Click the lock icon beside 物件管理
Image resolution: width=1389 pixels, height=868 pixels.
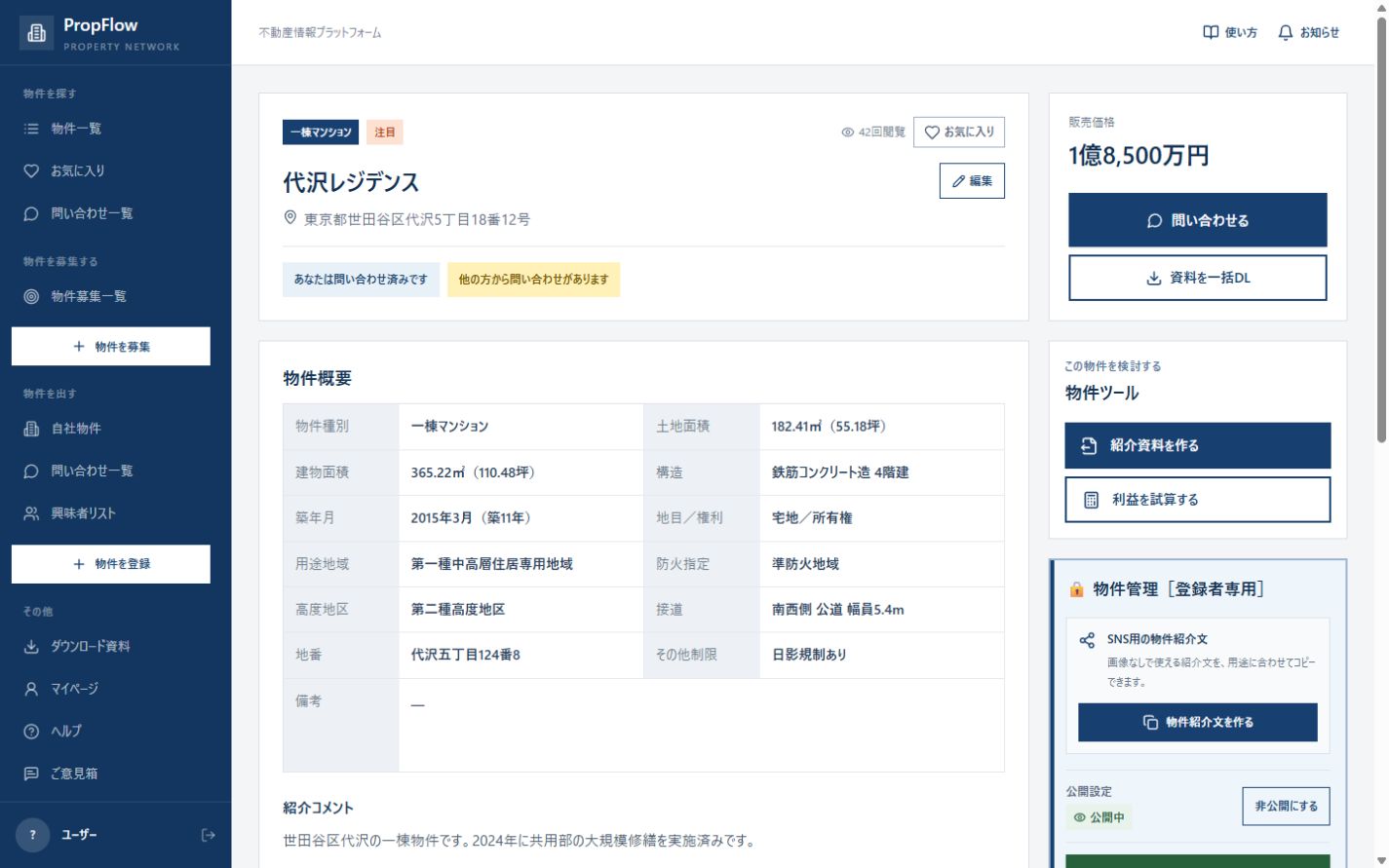[1077, 589]
